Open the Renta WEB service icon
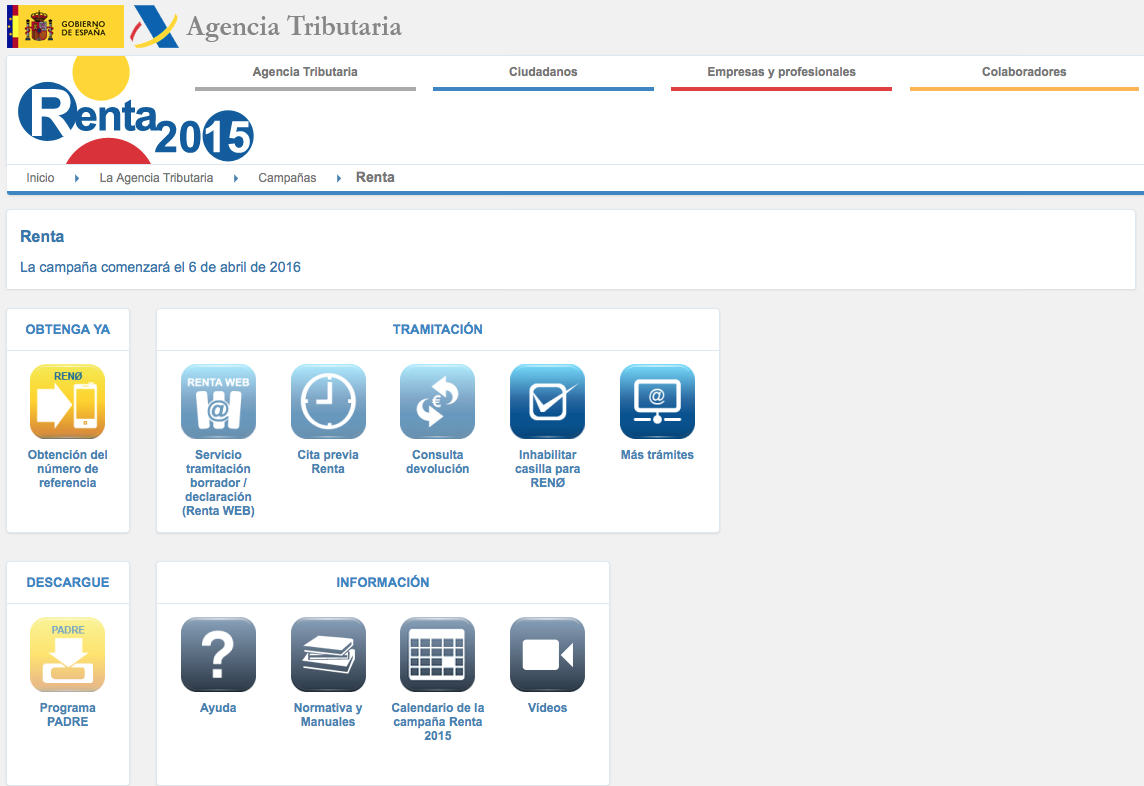 pos(218,402)
